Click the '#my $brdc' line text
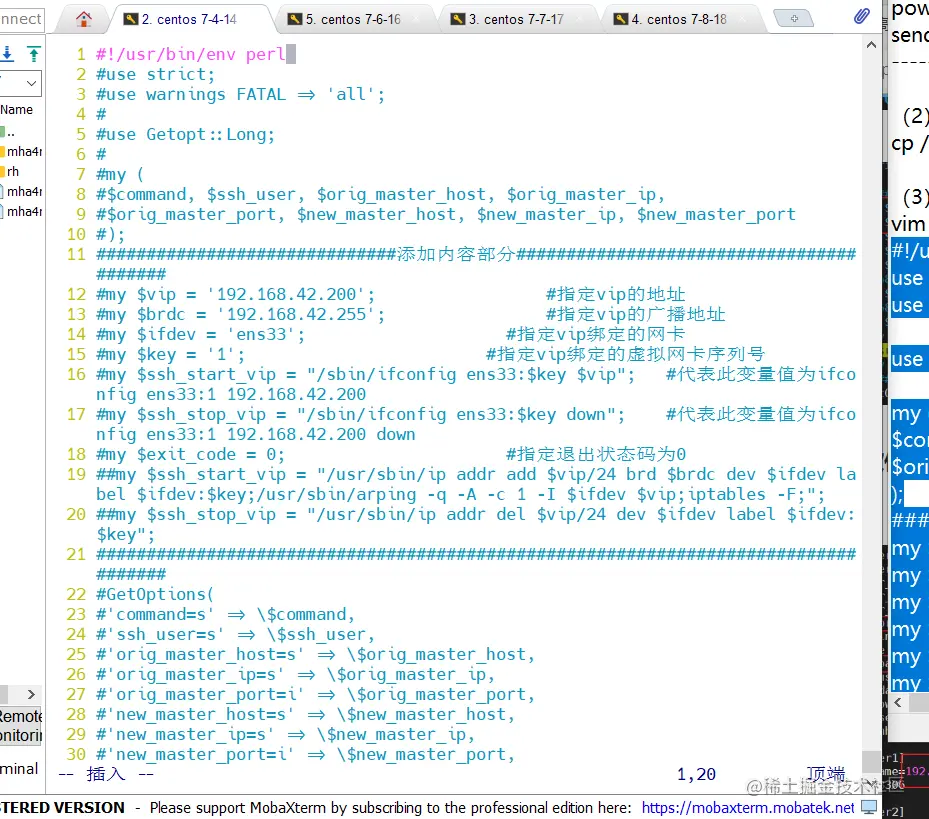The height and width of the screenshot is (819, 929). pos(240,315)
